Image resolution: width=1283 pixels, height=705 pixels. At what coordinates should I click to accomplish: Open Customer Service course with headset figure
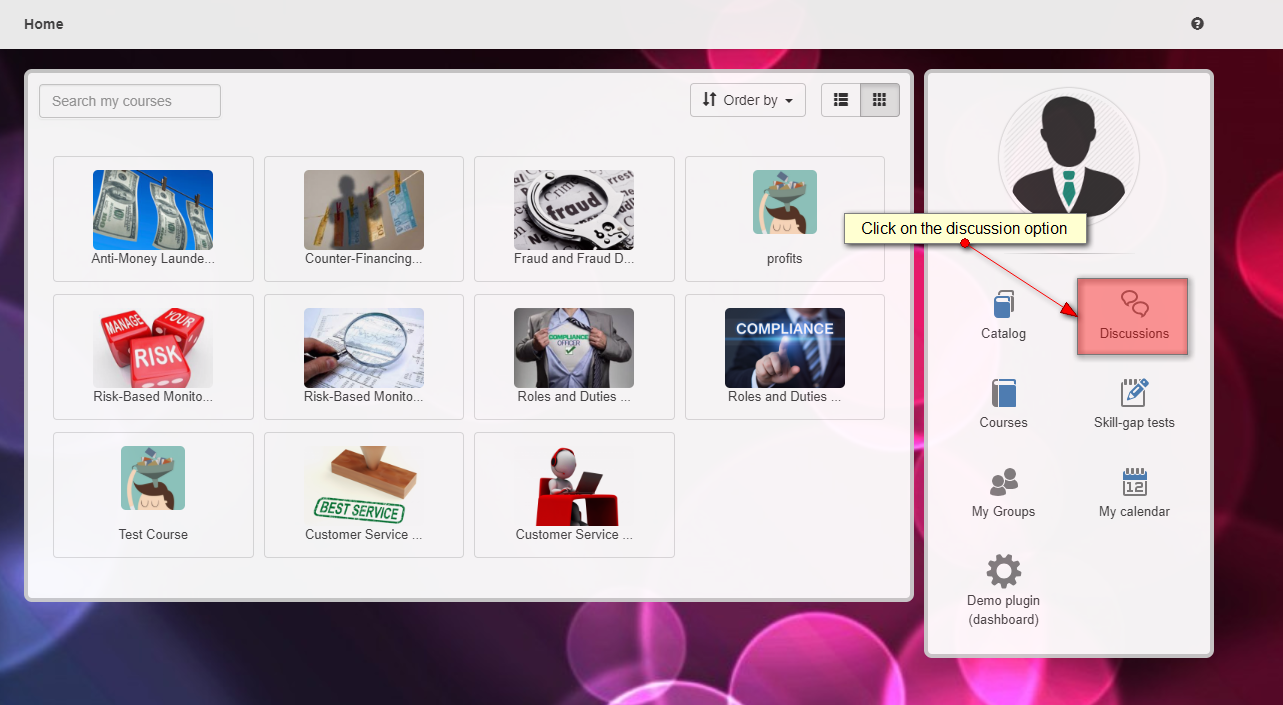[x=574, y=486]
